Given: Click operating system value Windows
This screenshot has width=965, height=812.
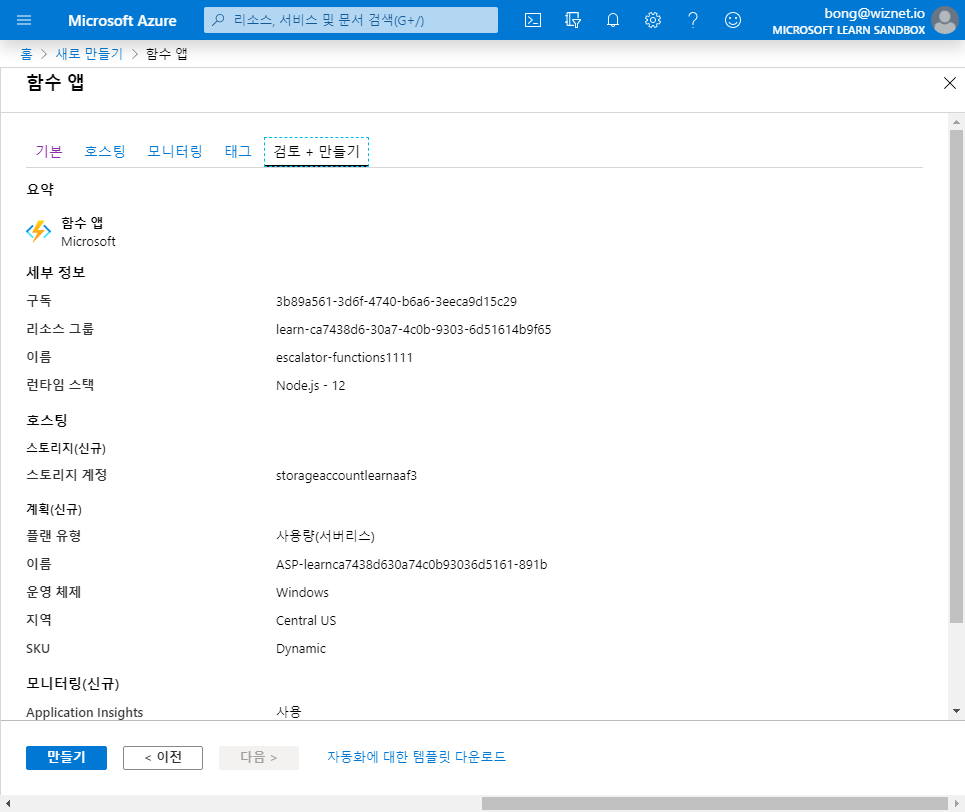Looking at the screenshot, I should coord(302,593).
